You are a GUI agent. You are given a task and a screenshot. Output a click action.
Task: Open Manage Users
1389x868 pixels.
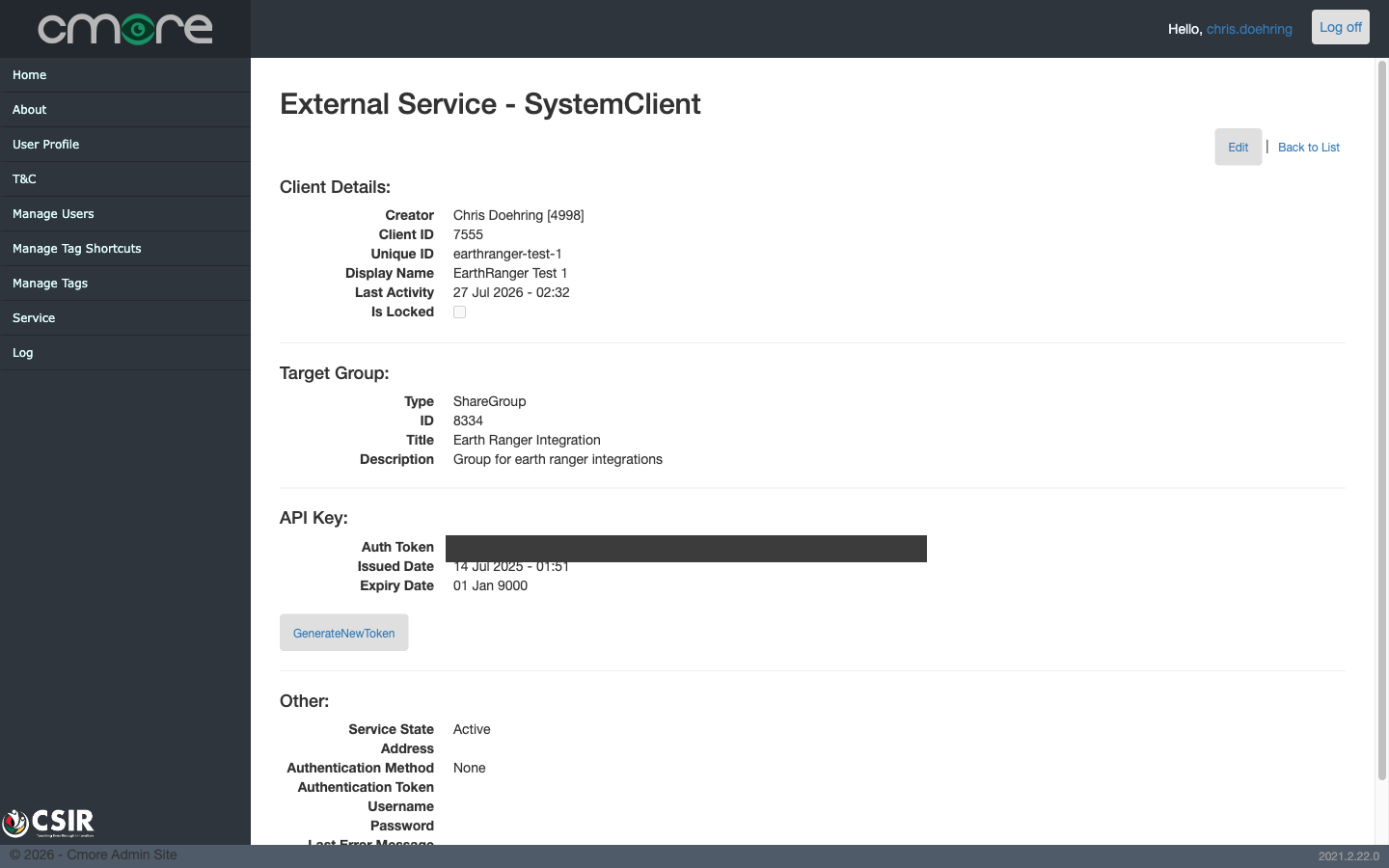click(125, 214)
